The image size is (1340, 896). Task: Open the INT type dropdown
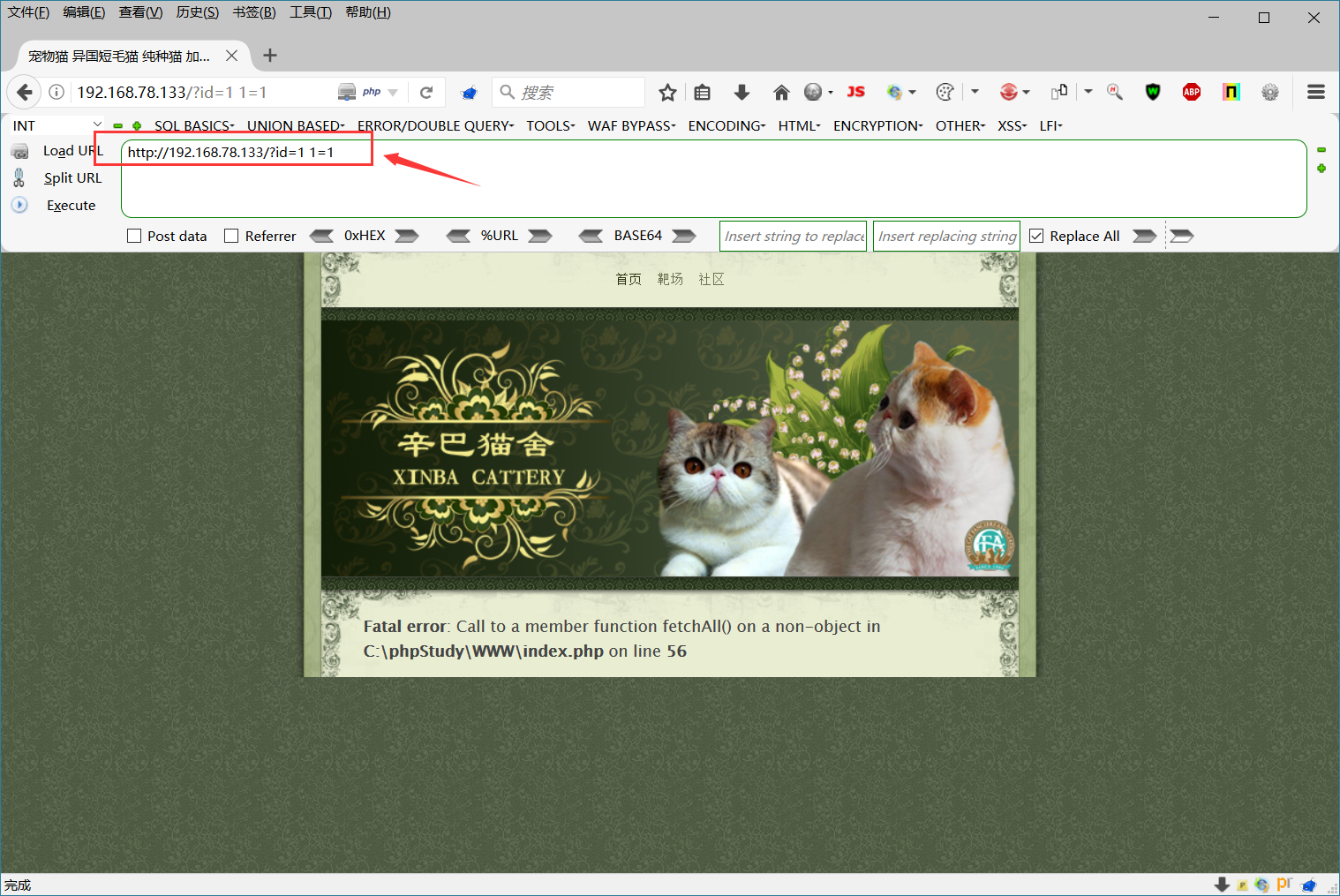(x=56, y=126)
